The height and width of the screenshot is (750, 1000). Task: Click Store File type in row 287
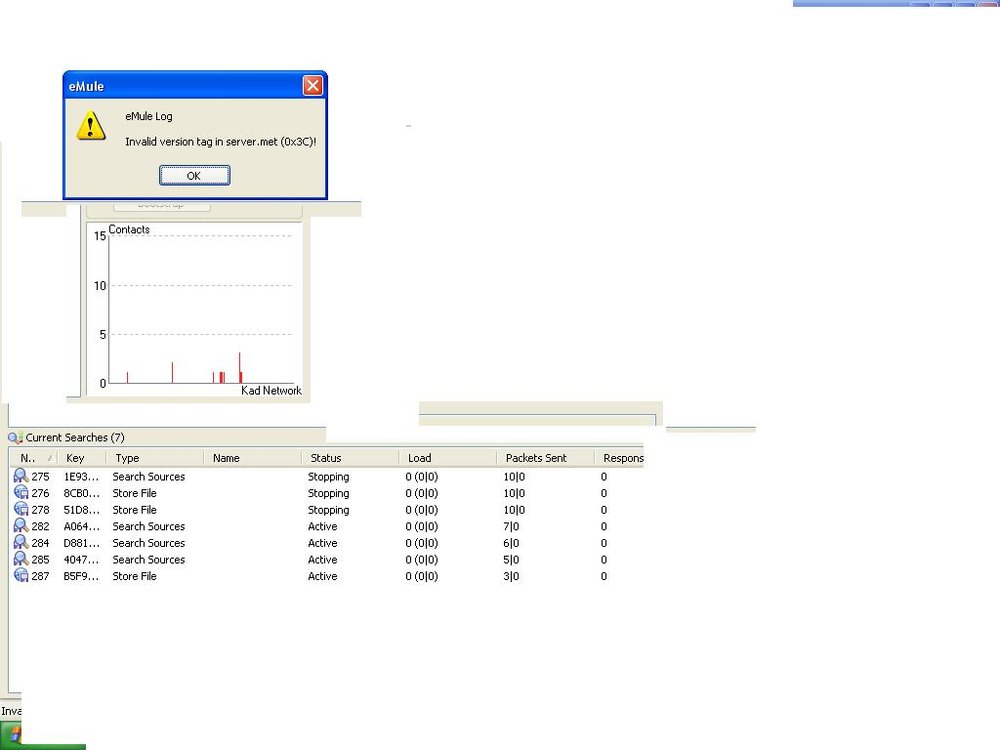(135, 576)
